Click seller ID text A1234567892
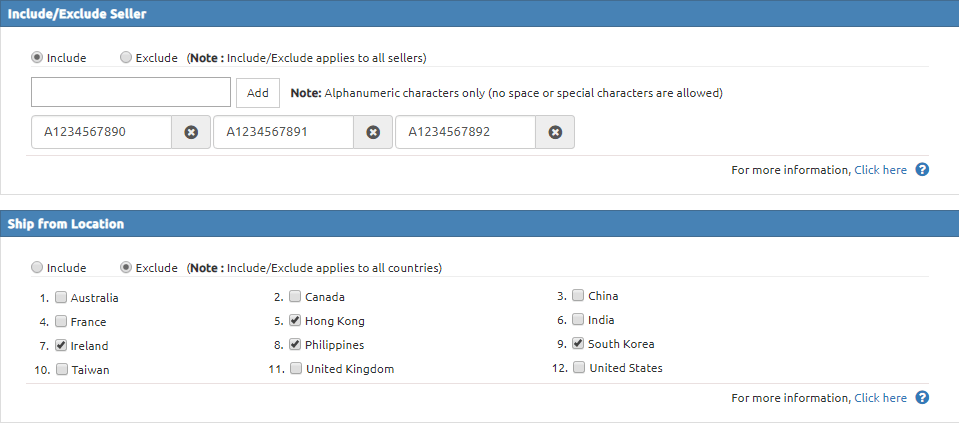 pyautogui.click(x=450, y=132)
